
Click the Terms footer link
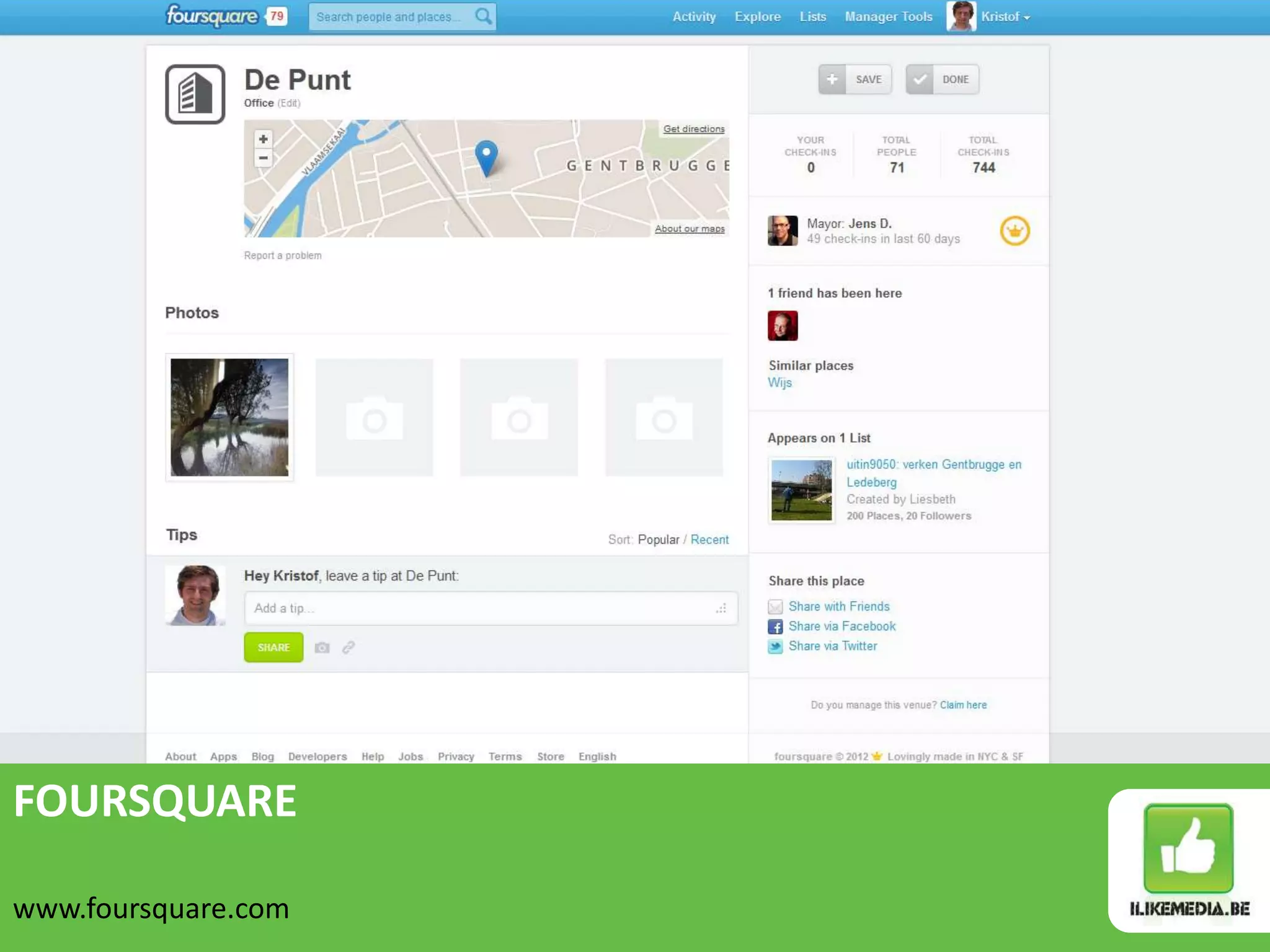pos(505,756)
